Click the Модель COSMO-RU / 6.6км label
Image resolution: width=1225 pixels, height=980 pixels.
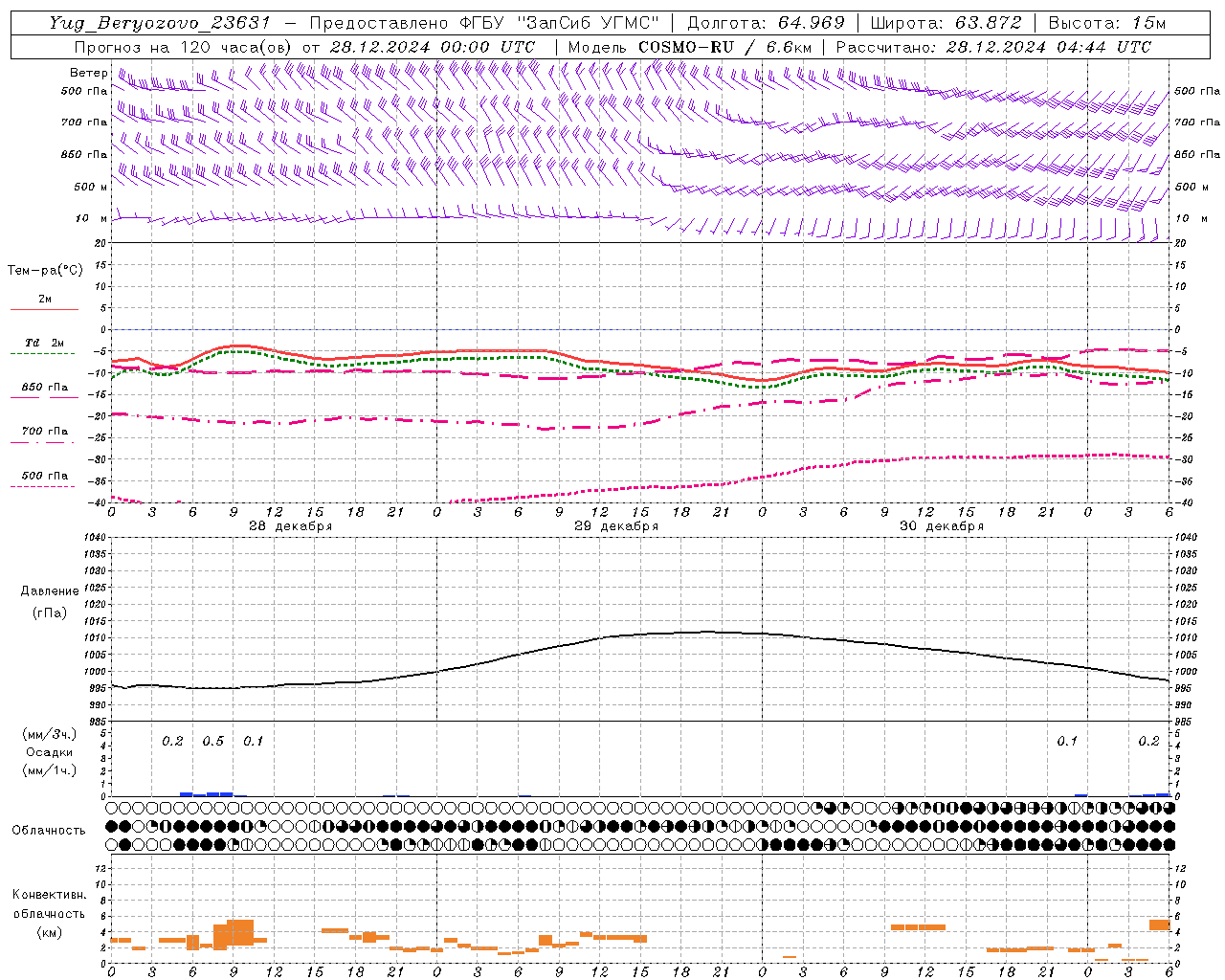click(690, 47)
